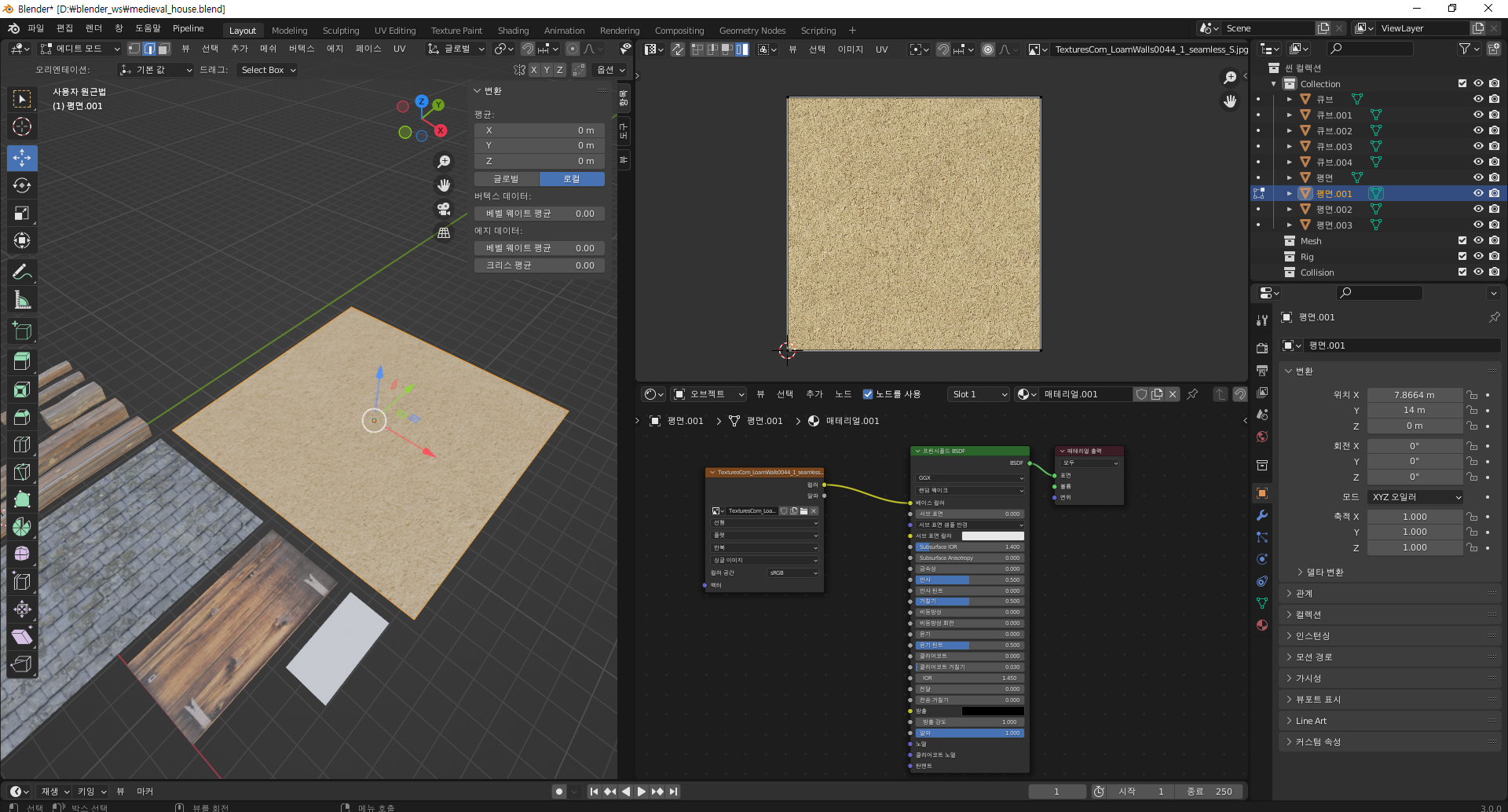Image resolution: width=1508 pixels, height=812 pixels.
Task: Select the Rotate tool in left toolbar
Action: (22, 185)
